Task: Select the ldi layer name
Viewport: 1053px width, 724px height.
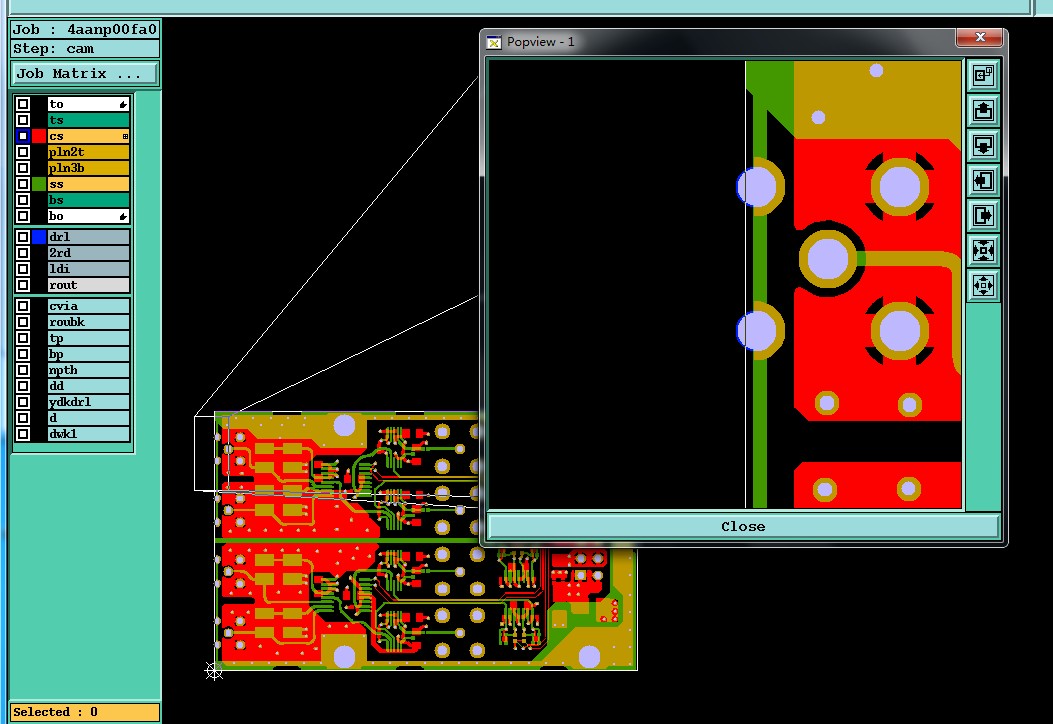Action: pyautogui.click(x=89, y=269)
